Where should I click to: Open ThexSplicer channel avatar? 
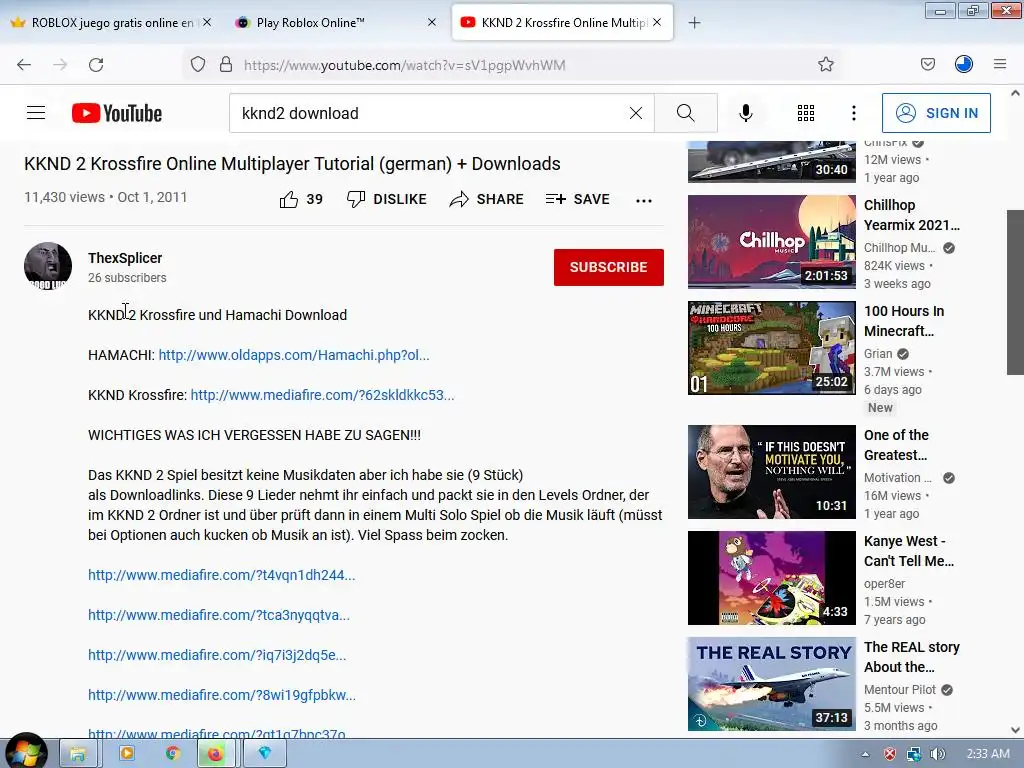click(x=48, y=266)
